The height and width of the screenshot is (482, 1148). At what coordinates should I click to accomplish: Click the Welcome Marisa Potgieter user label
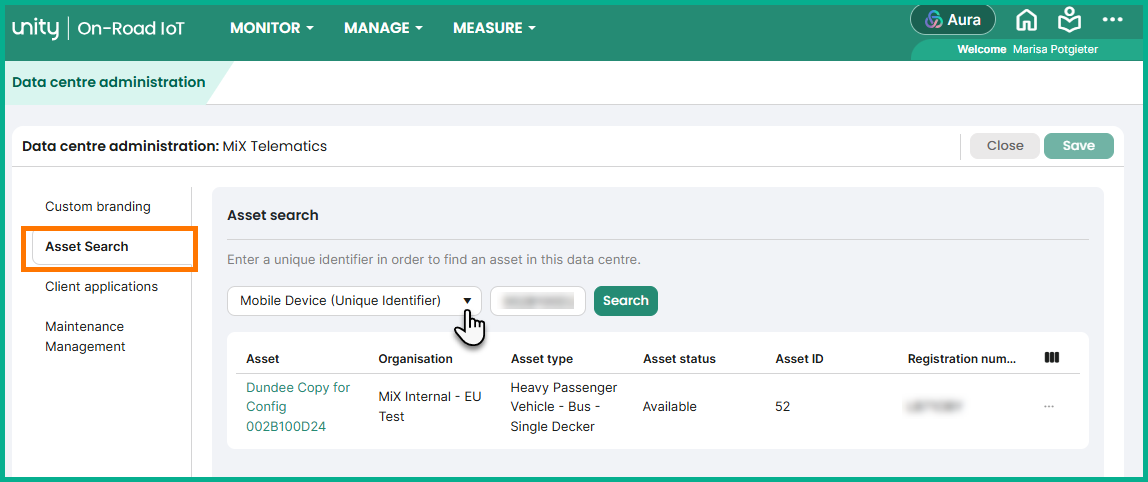coord(1027,50)
